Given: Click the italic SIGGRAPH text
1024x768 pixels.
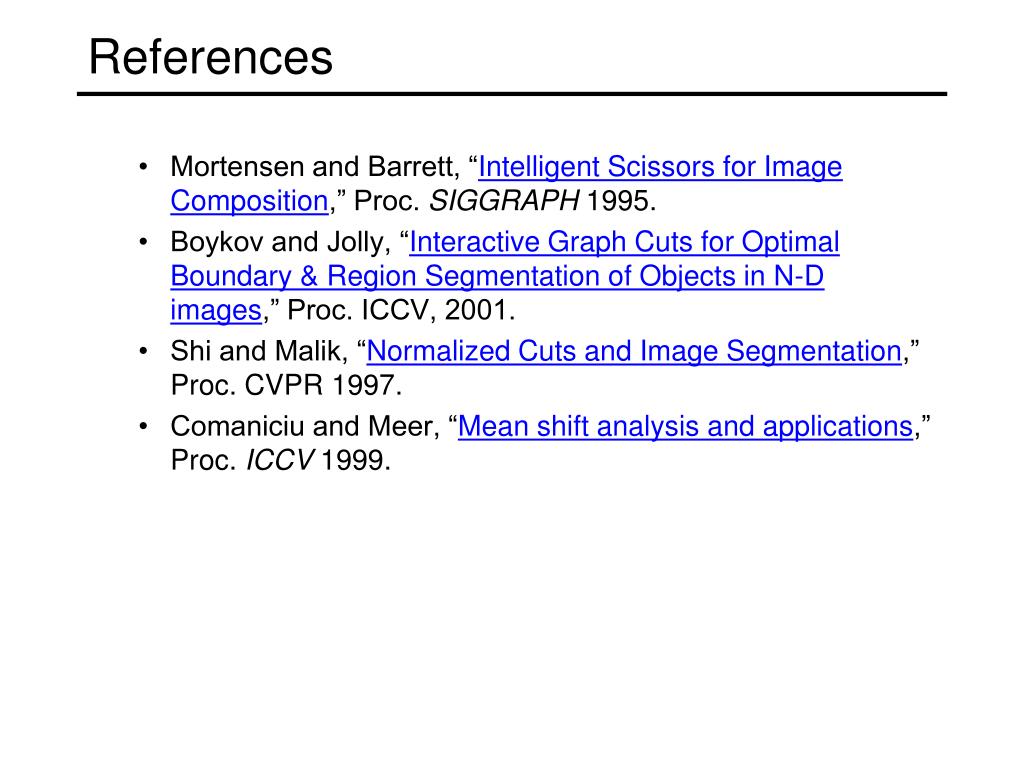Looking at the screenshot, I should (504, 201).
